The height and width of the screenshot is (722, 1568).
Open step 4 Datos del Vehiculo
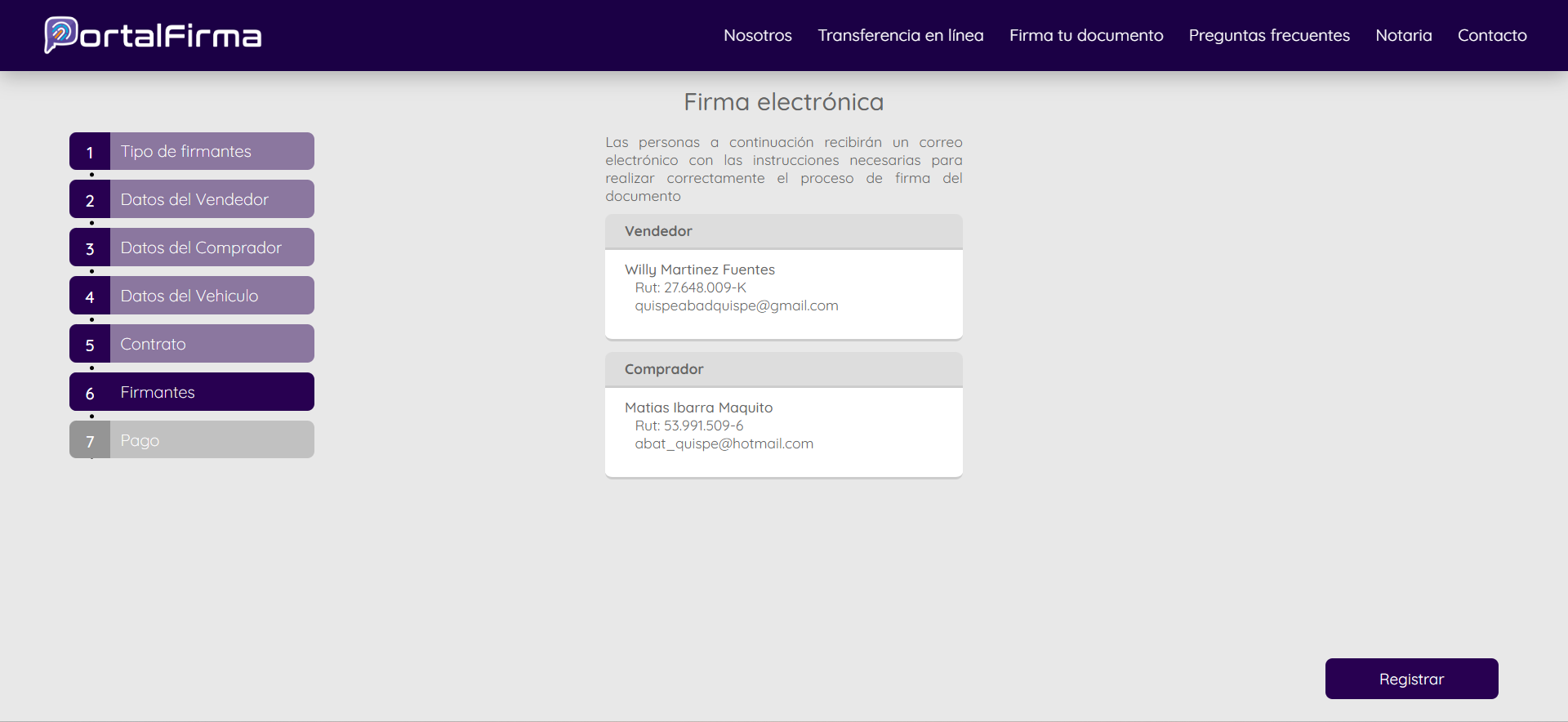pos(192,296)
